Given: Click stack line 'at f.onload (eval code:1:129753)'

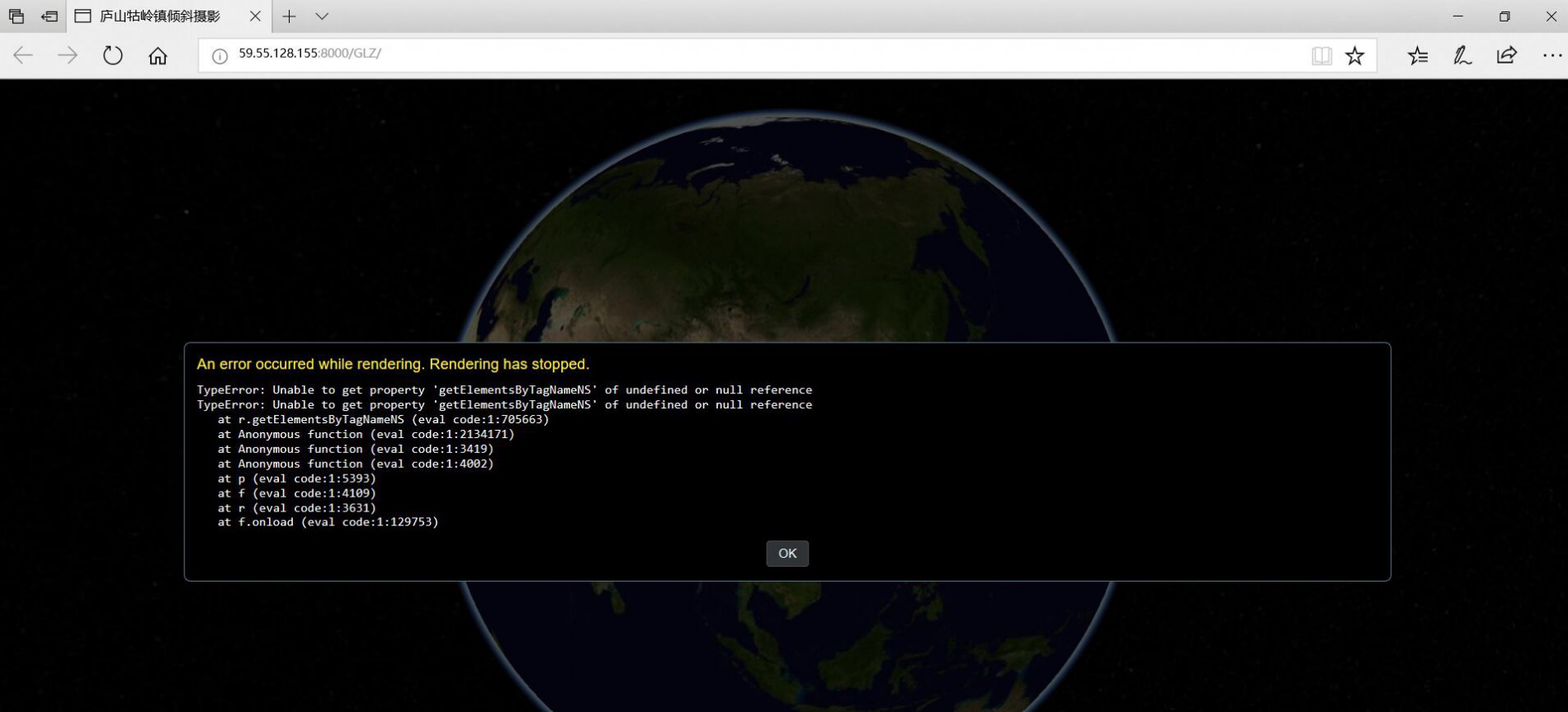Looking at the screenshot, I should [x=328, y=521].
